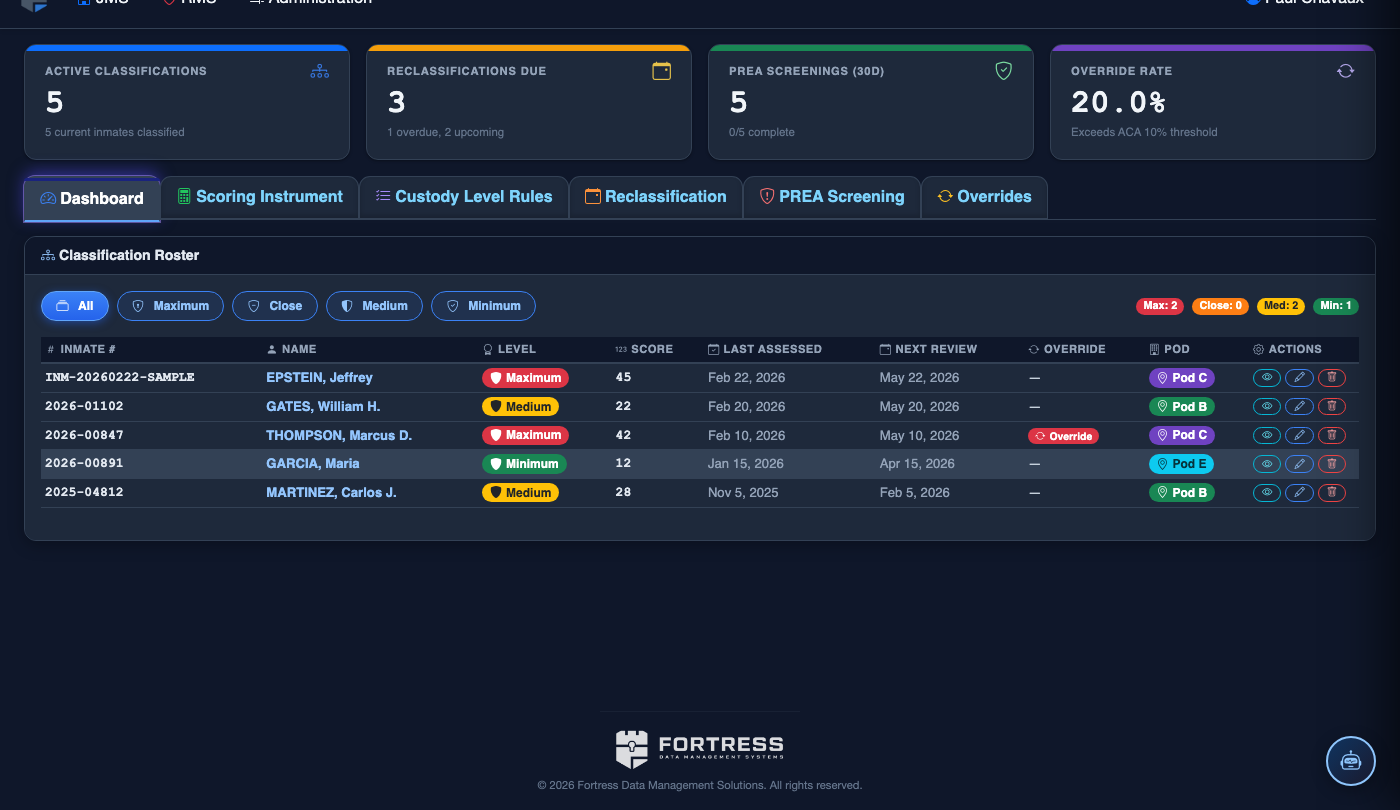Screen dimensions: 1400x810
Task: View GATES, William H. details via eye icon
Action: [1267, 407]
